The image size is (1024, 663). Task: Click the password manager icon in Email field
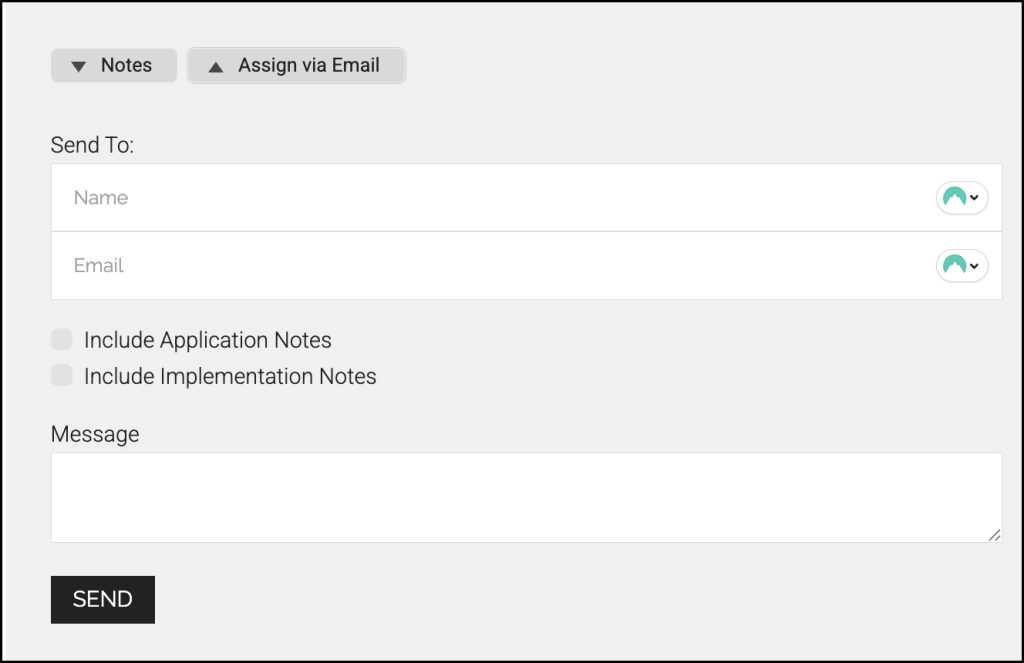tap(954, 266)
